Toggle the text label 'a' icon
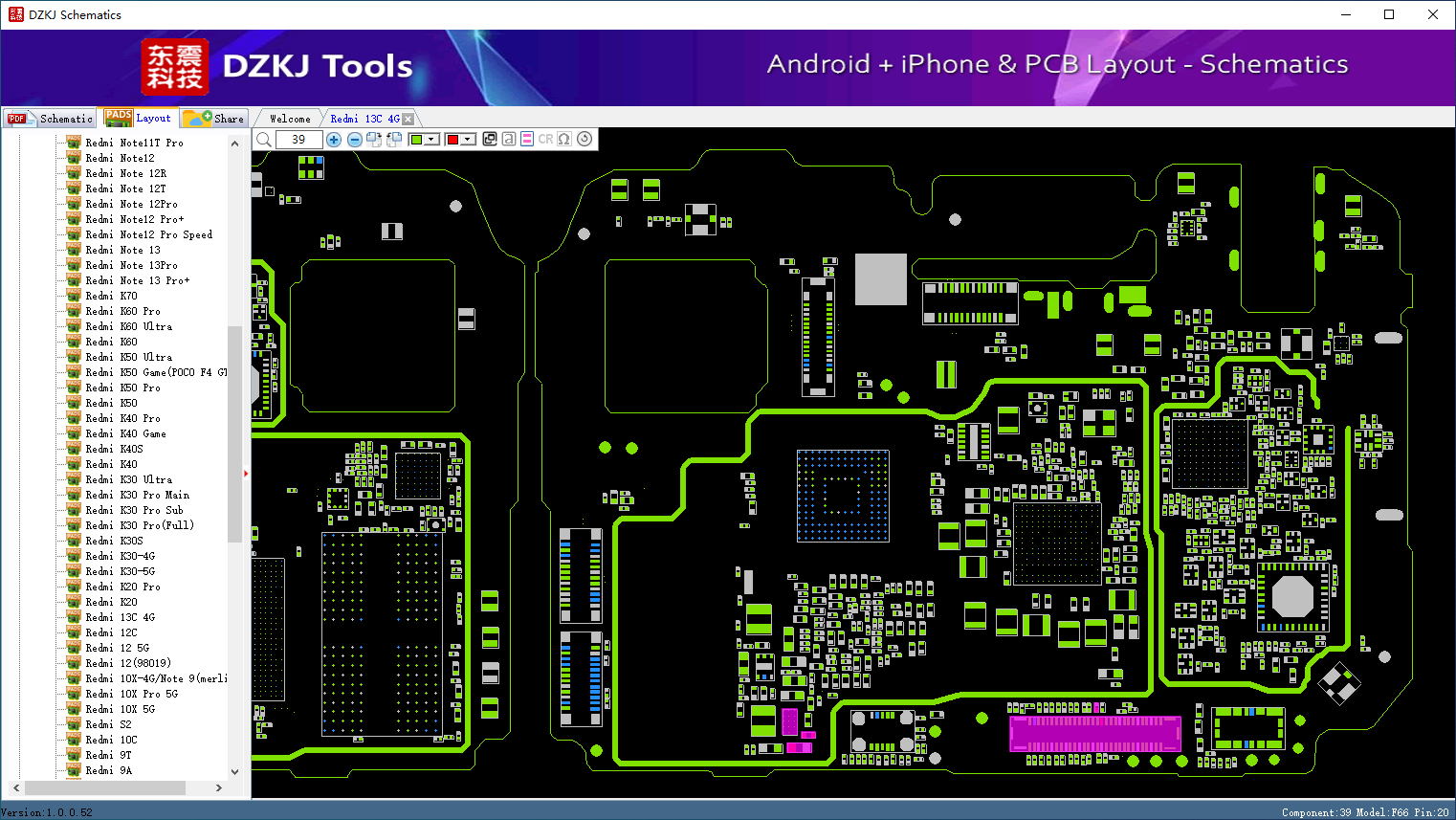This screenshot has height=820, width=1456. coord(509,139)
